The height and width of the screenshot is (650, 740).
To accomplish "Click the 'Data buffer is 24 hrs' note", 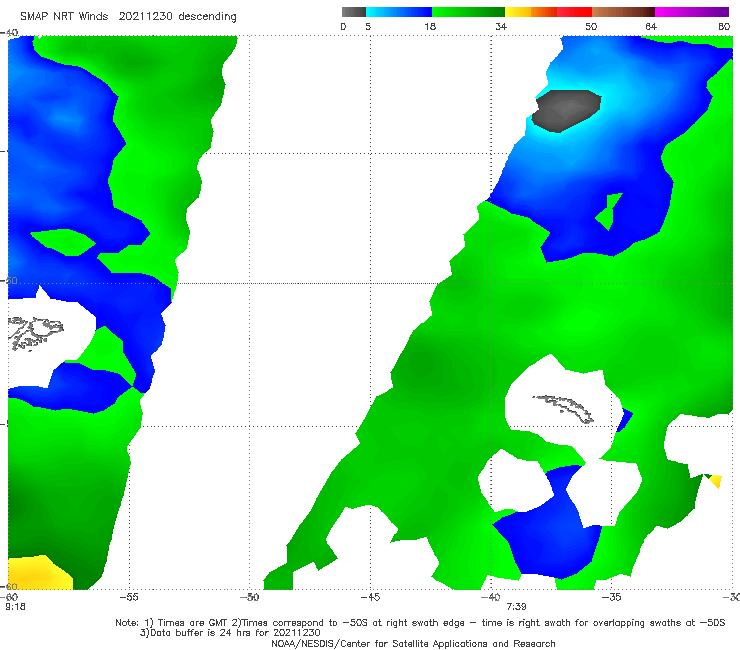I will 230,633.
